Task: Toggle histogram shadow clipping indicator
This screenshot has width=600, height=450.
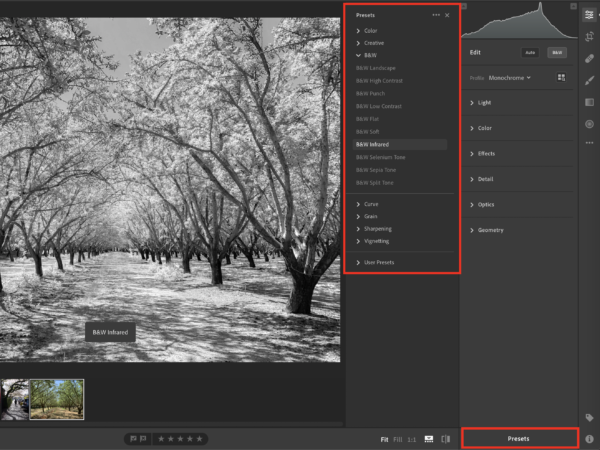Action: 464,6
